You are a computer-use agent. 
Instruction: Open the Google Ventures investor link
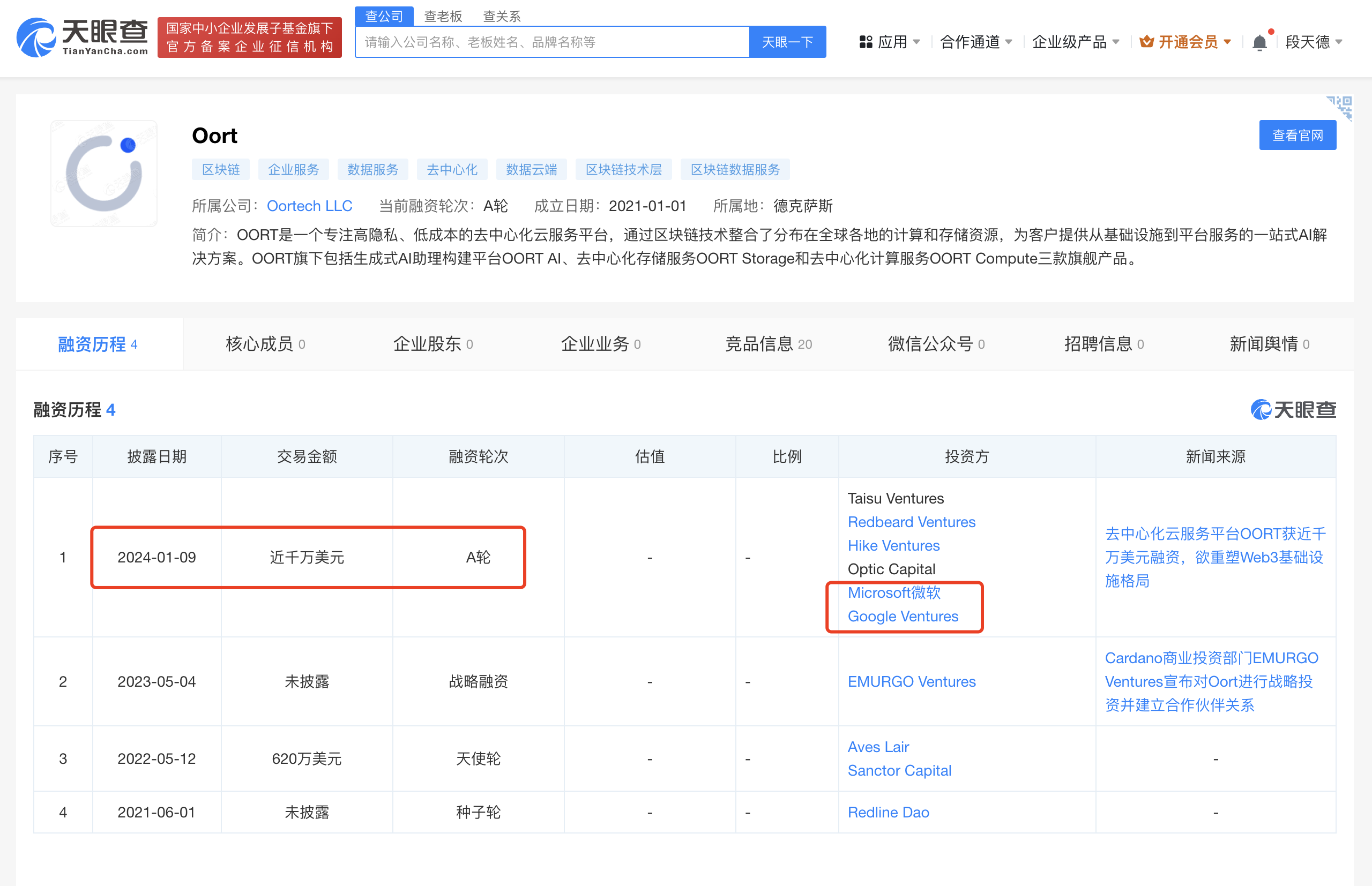(903, 616)
